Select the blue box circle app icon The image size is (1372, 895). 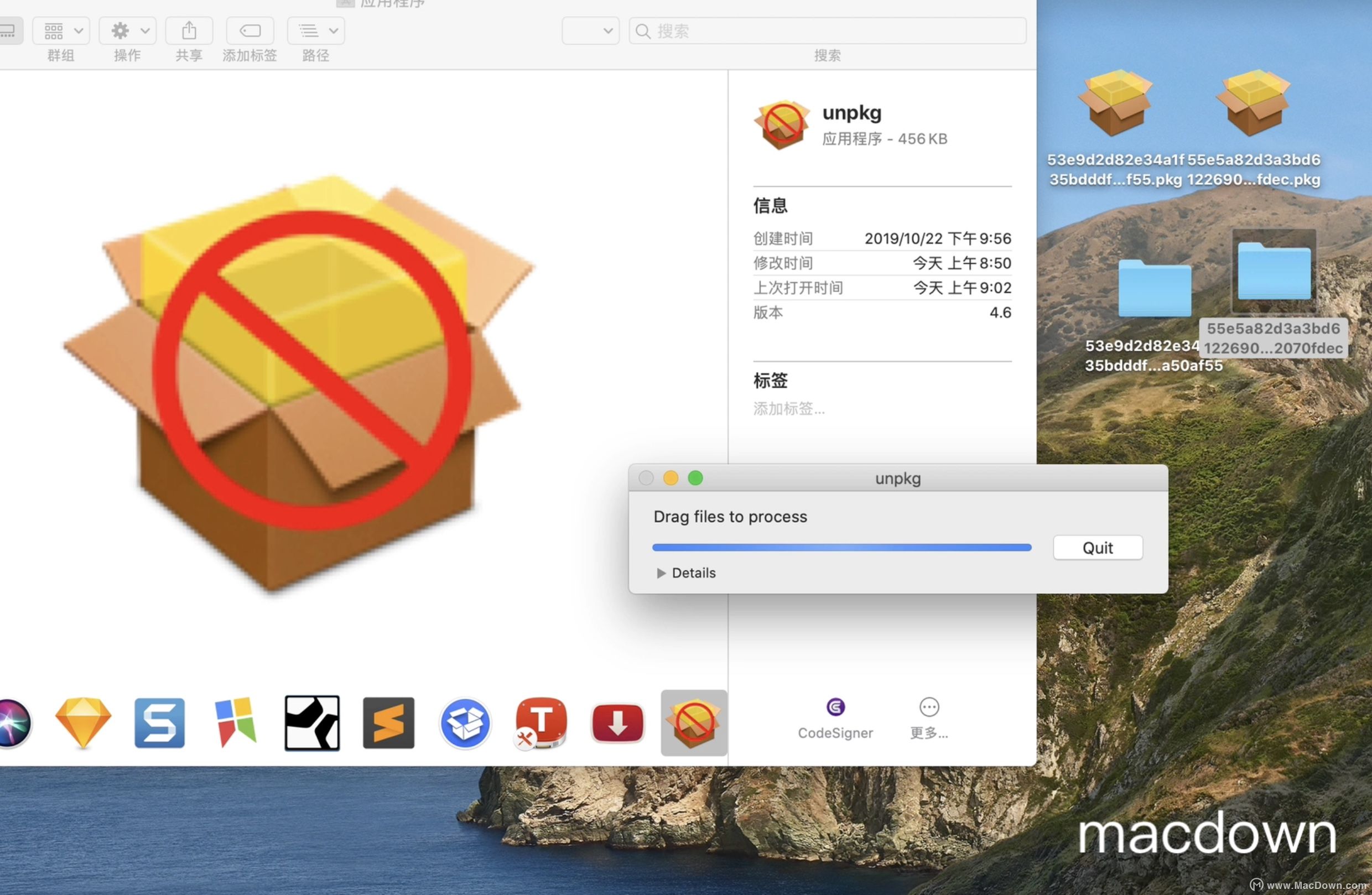click(x=465, y=722)
